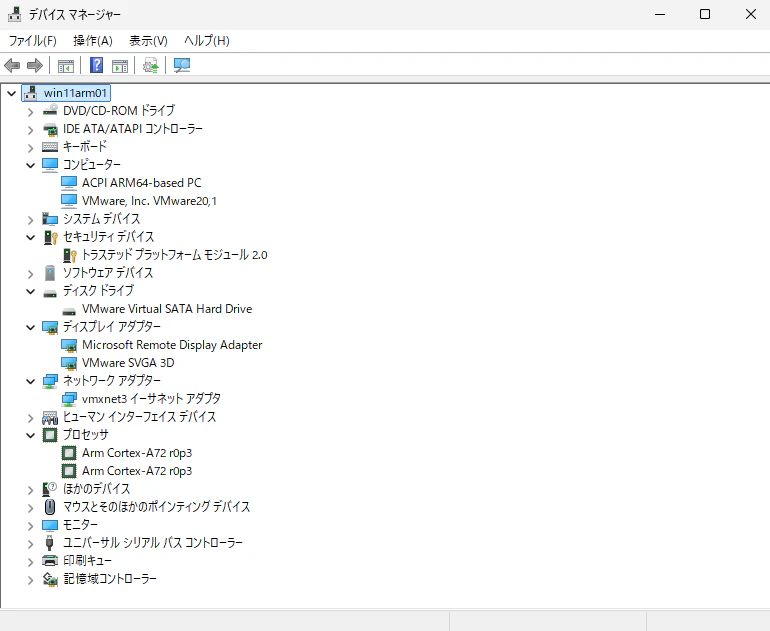
Task: Collapse the プロセッサ node
Action: (30, 436)
